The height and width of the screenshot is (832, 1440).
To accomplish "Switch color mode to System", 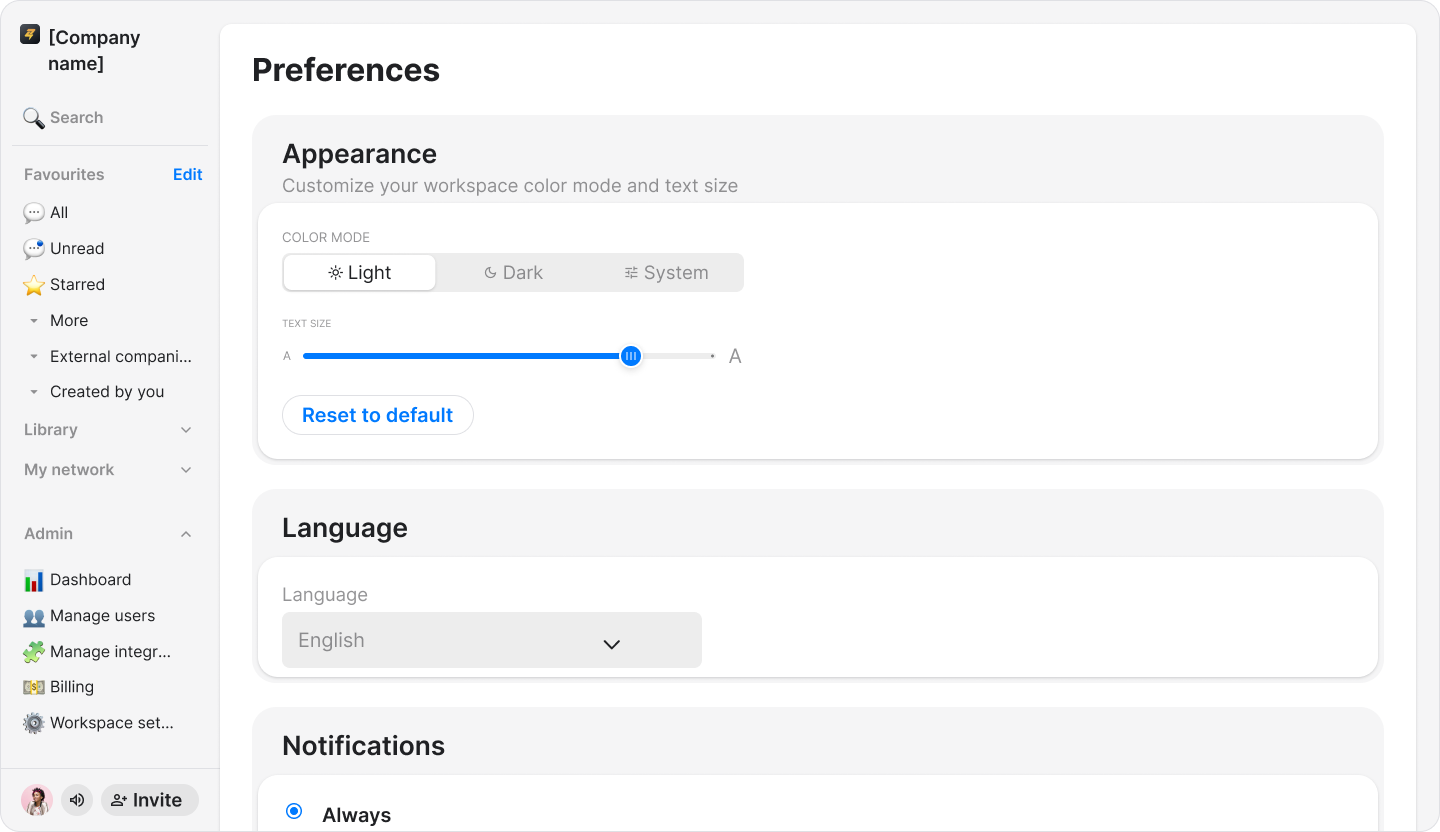I will (x=666, y=273).
